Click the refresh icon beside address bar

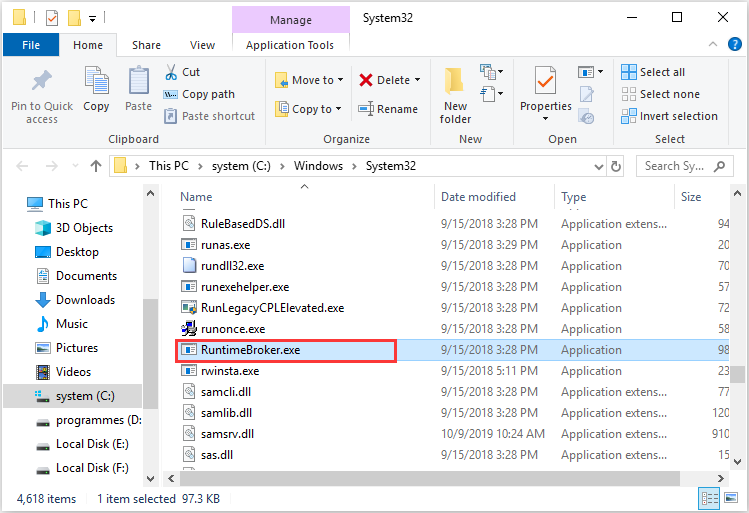tap(616, 166)
